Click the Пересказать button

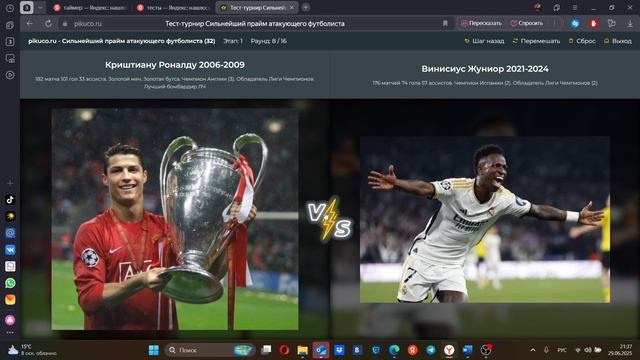tap(482, 23)
